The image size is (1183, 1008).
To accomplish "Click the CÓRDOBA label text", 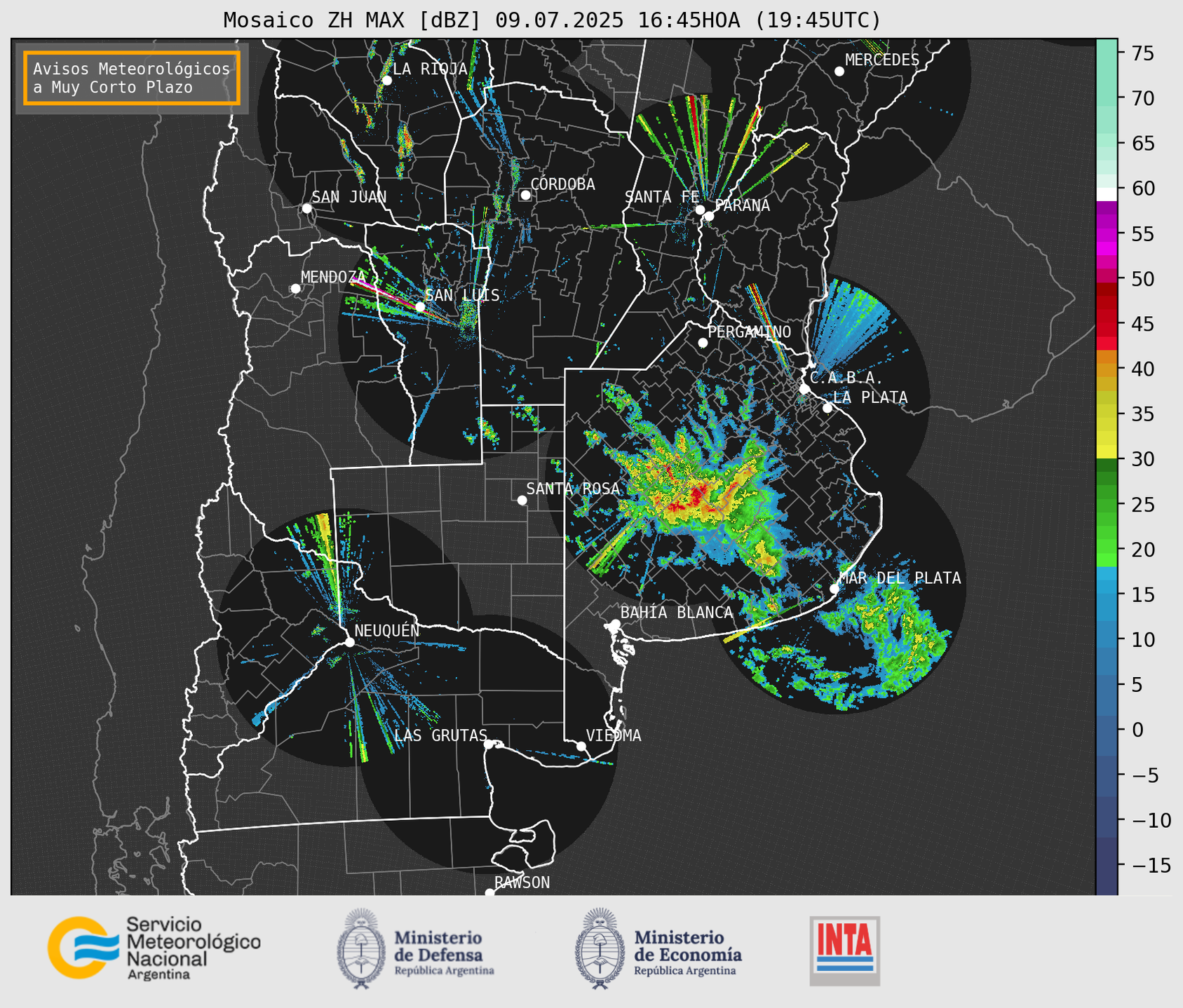I will point(562,184).
